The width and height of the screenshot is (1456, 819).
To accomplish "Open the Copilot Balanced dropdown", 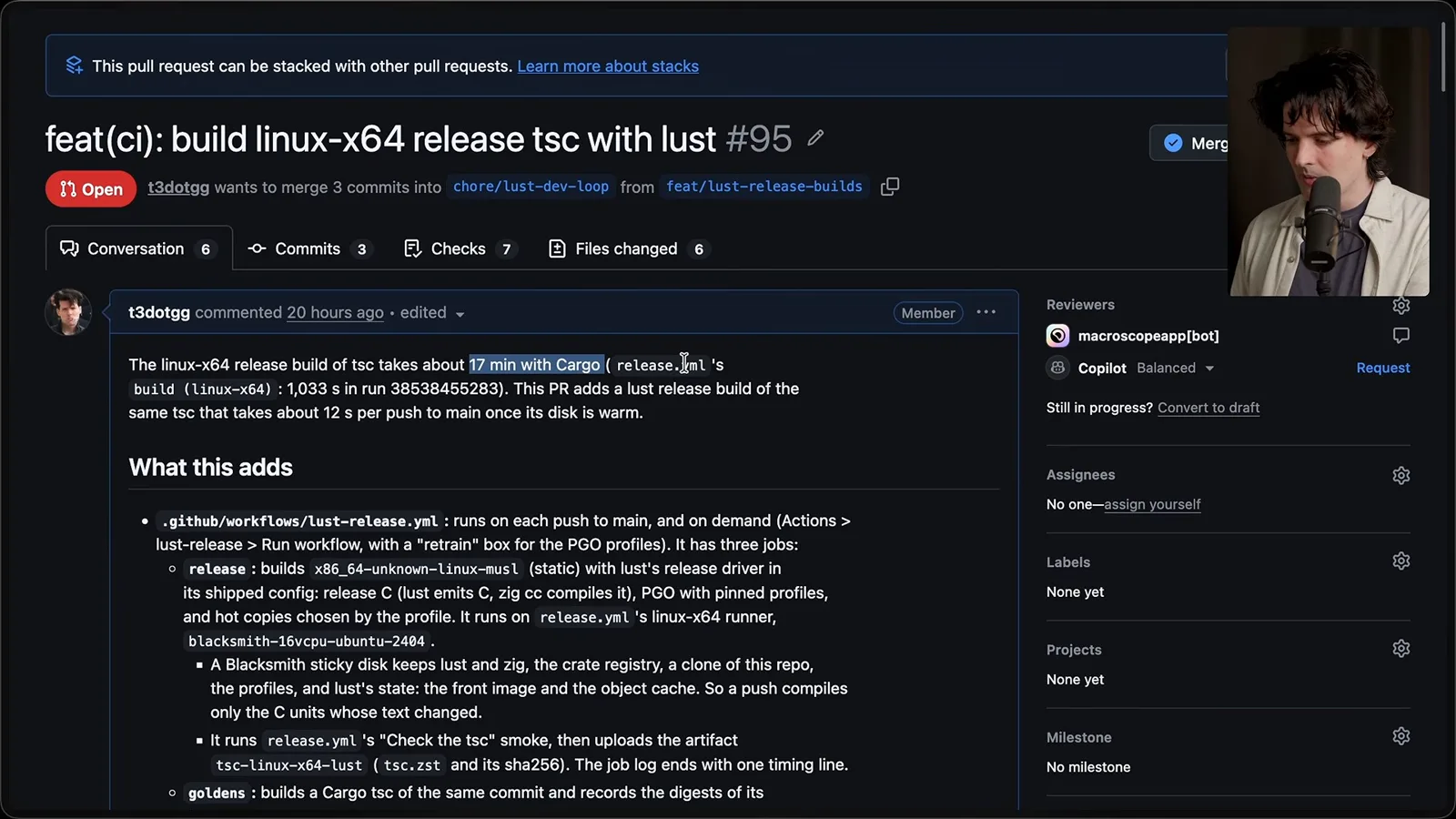I will pyautogui.click(x=1176, y=368).
